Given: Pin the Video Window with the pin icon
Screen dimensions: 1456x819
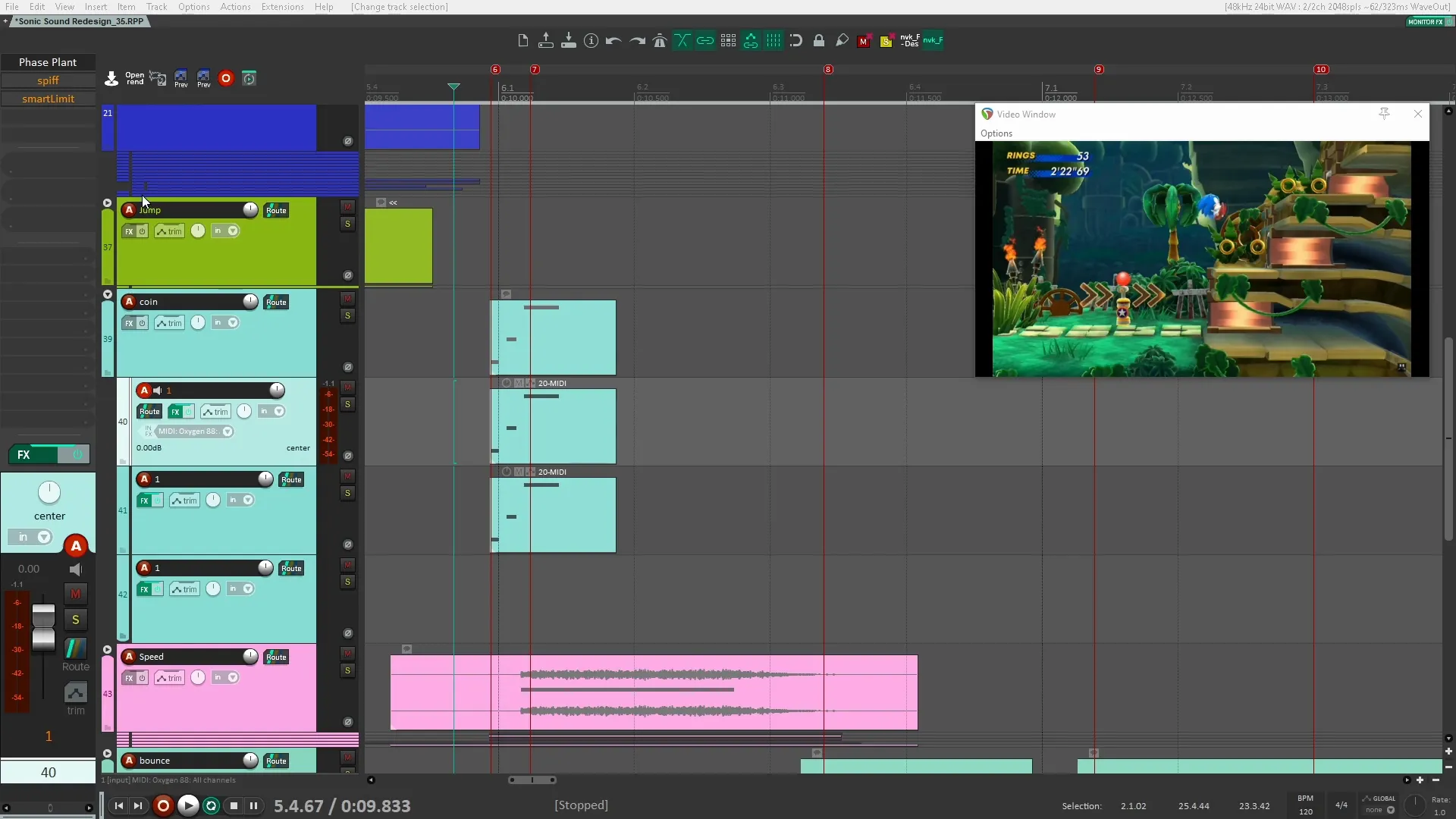Looking at the screenshot, I should pyautogui.click(x=1384, y=114).
